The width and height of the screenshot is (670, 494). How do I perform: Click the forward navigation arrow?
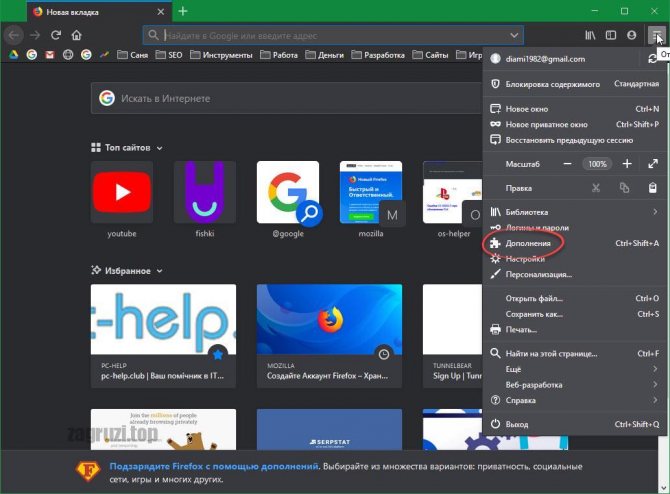pos(35,35)
